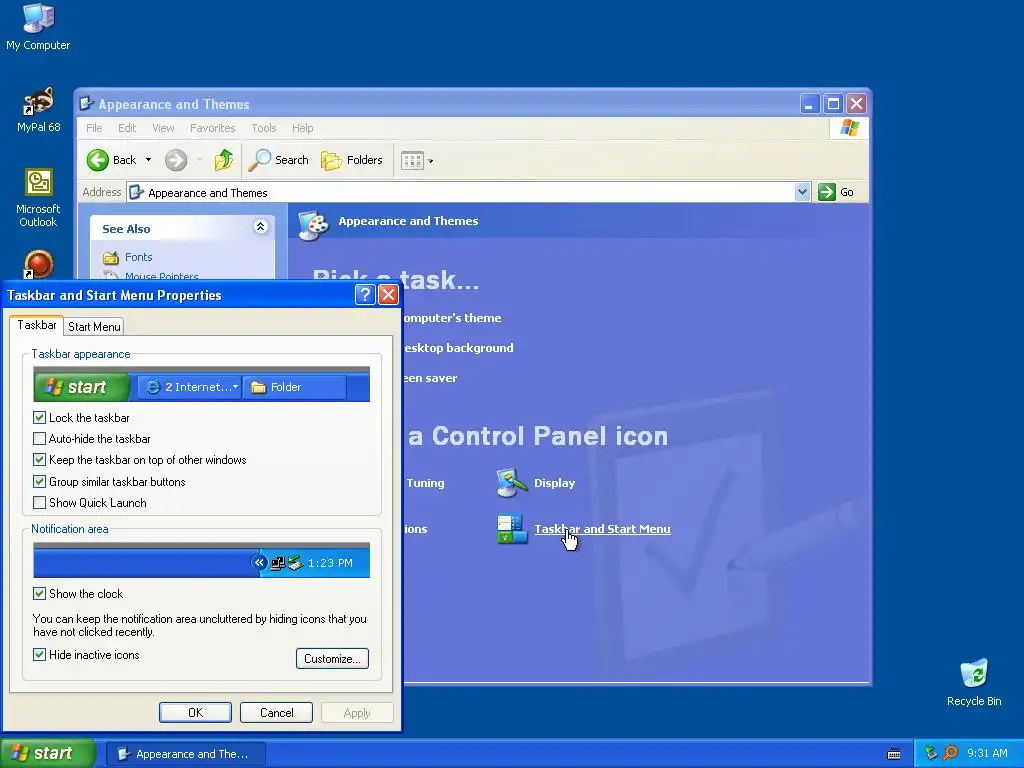Go Back in Appearance and Themes window
The image size is (1024, 768).
(112, 160)
